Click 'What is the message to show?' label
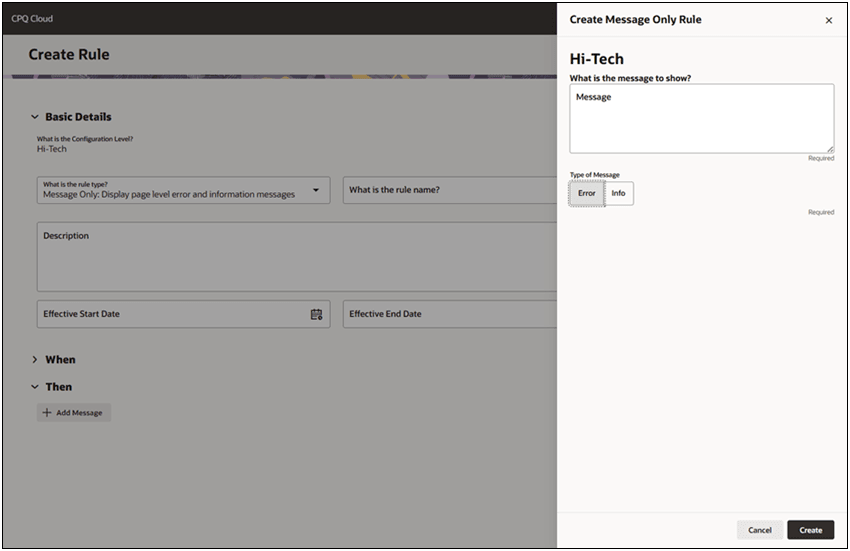The image size is (850, 551). coord(630,78)
